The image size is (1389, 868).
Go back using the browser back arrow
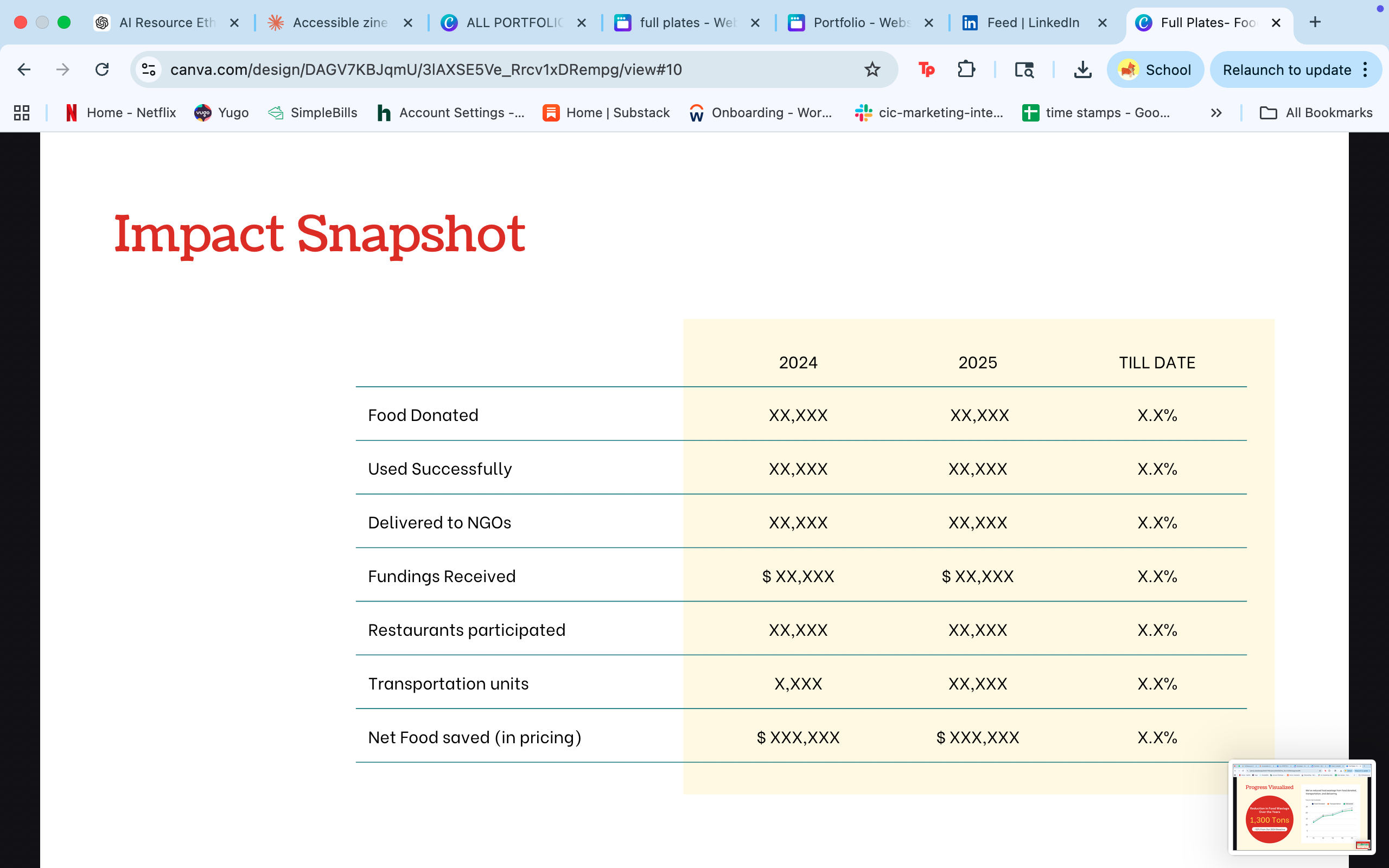(x=23, y=69)
